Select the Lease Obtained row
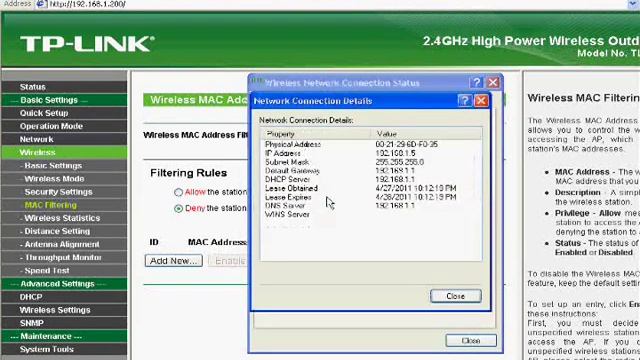This screenshot has width=640, height=360. 371,188
